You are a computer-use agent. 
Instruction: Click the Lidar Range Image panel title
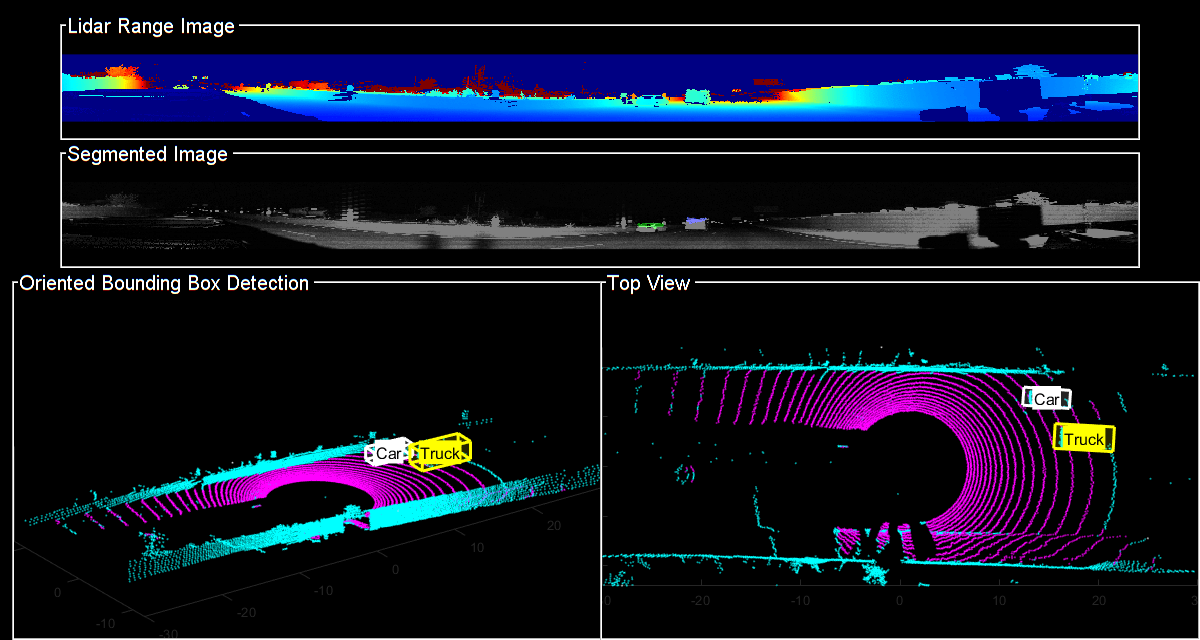[x=150, y=27]
